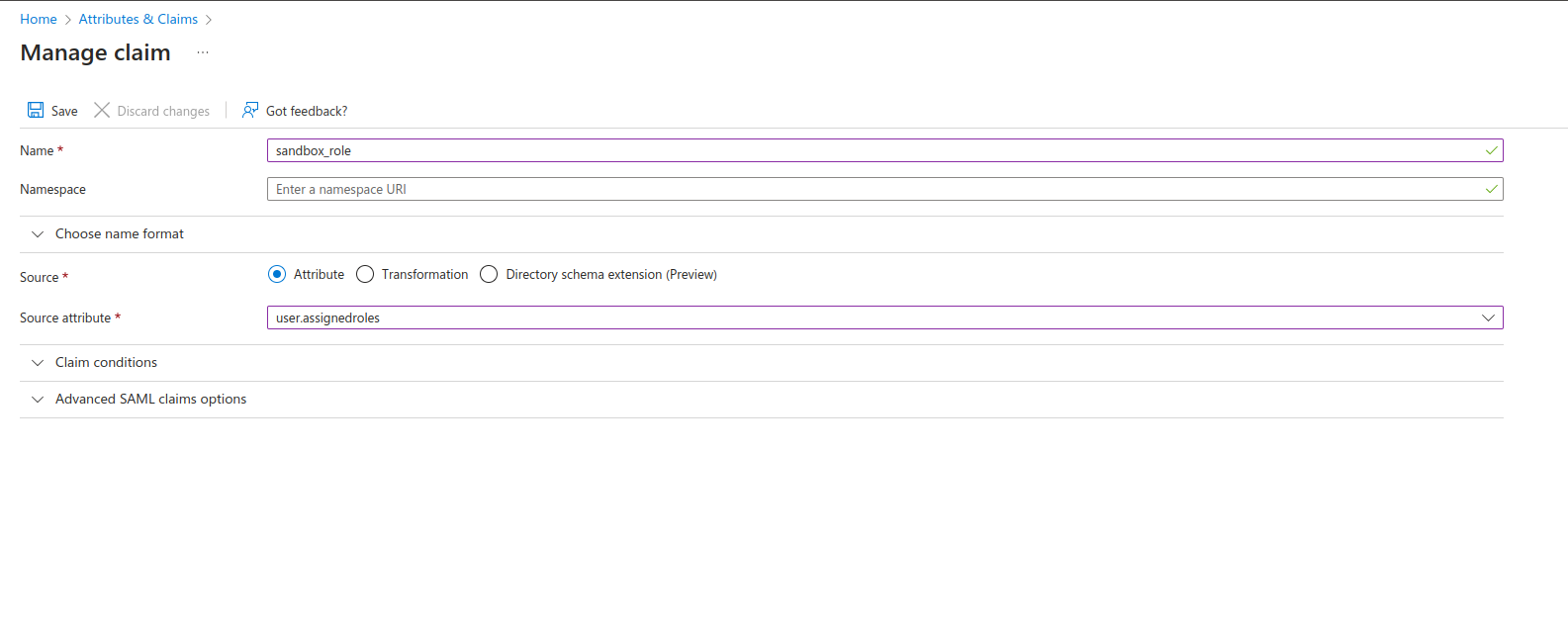The height and width of the screenshot is (634, 1568).
Task: Click the Save button label
Action: pos(64,111)
